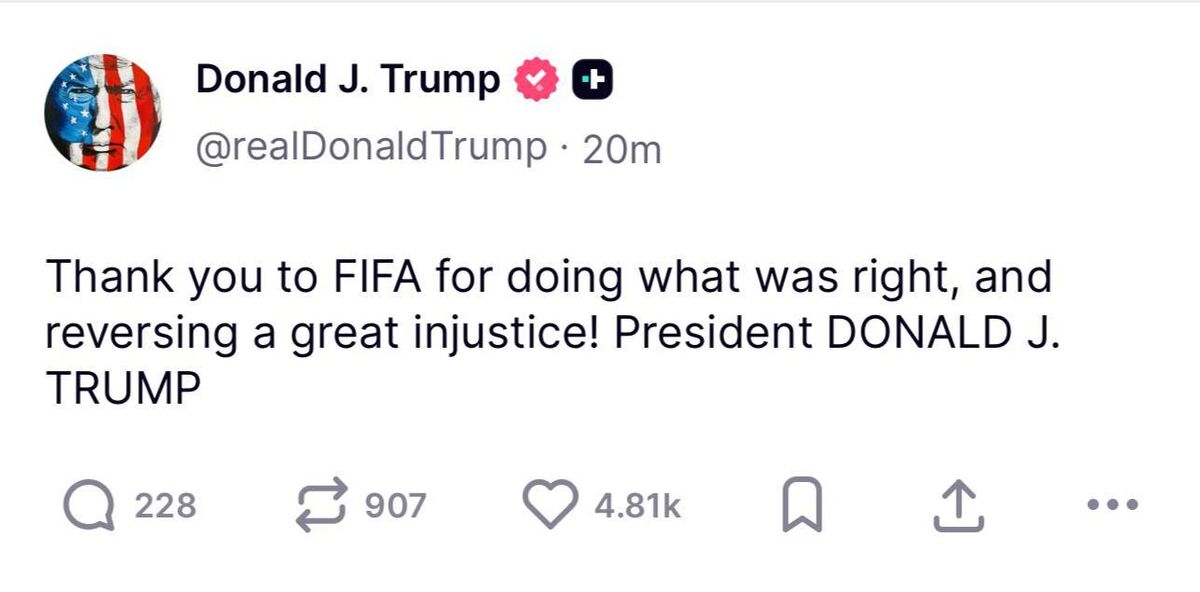Image resolution: width=1200 pixels, height=592 pixels.
Task: View the 907 ReTruths count
Action: tap(395, 506)
